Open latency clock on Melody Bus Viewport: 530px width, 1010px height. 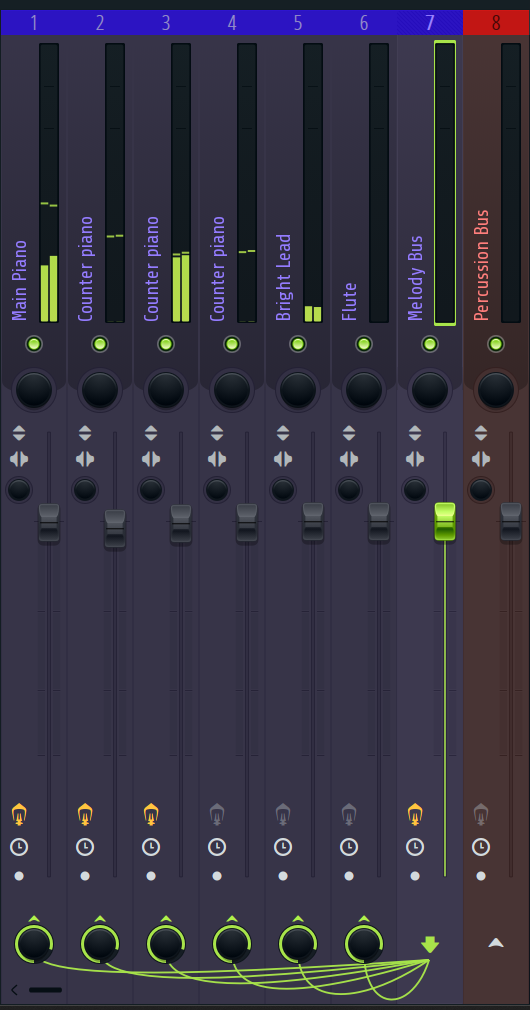pyautogui.click(x=415, y=846)
